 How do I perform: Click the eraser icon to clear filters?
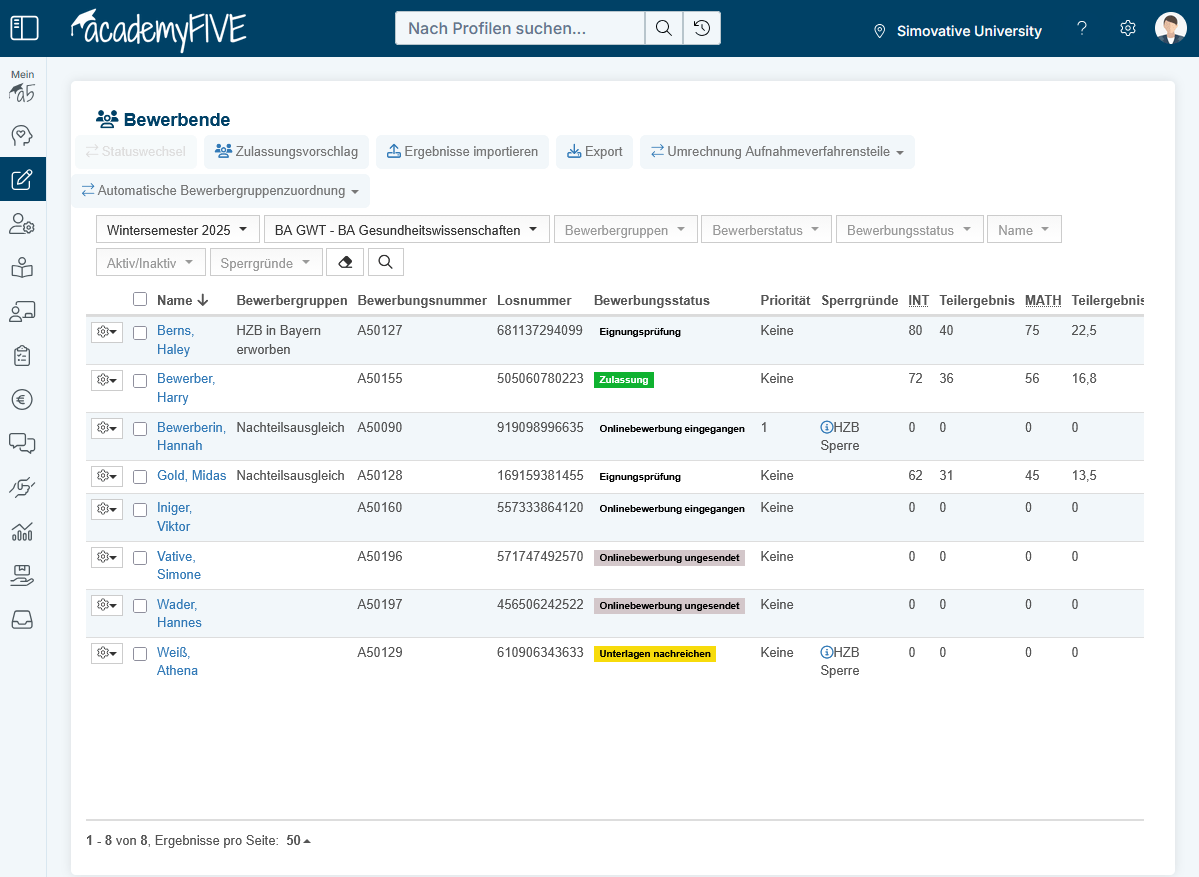coord(345,262)
